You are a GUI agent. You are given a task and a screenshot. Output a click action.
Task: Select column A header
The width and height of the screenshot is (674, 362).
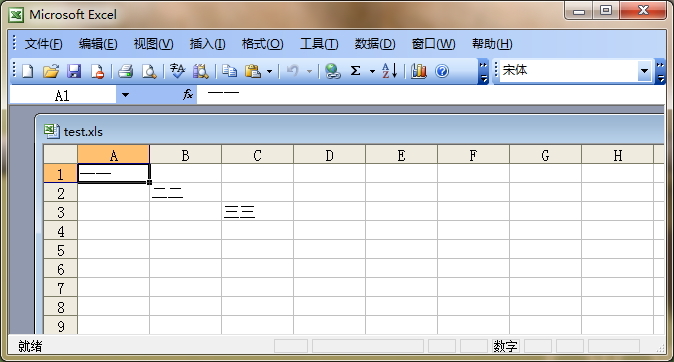point(113,154)
